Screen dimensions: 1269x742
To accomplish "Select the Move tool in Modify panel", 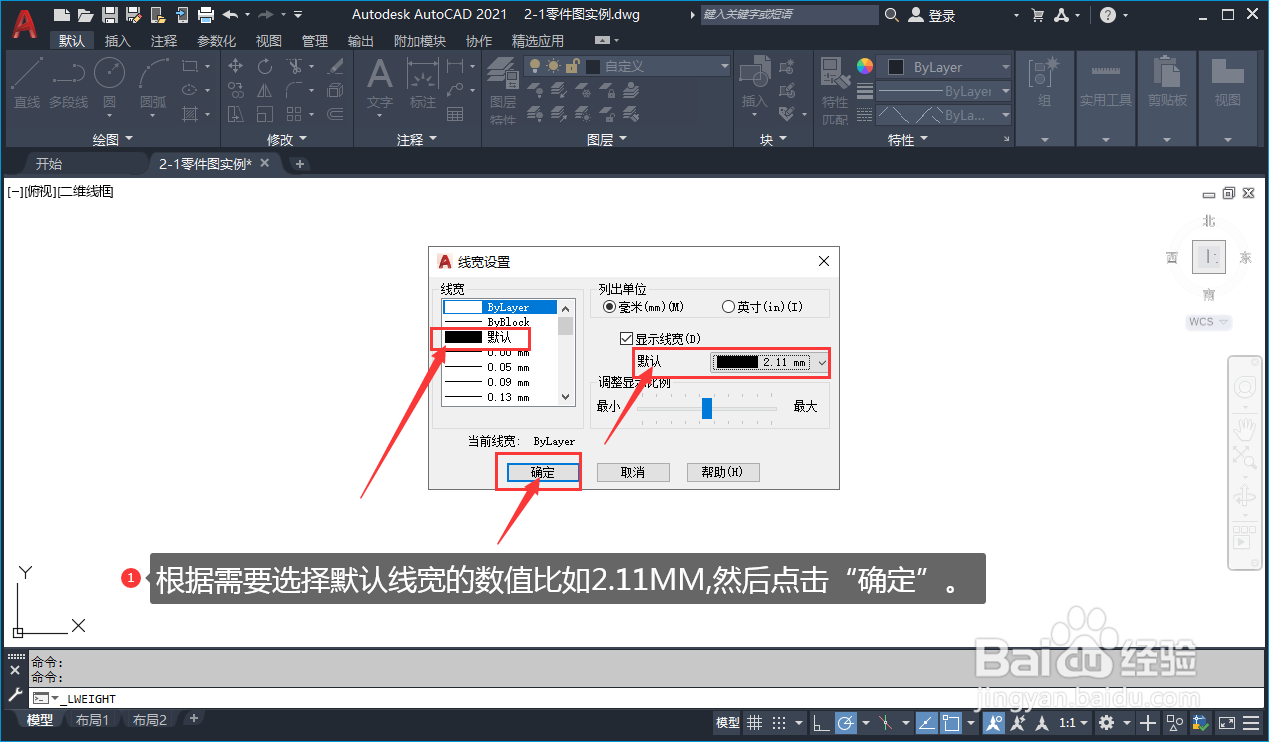I will (236, 66).
